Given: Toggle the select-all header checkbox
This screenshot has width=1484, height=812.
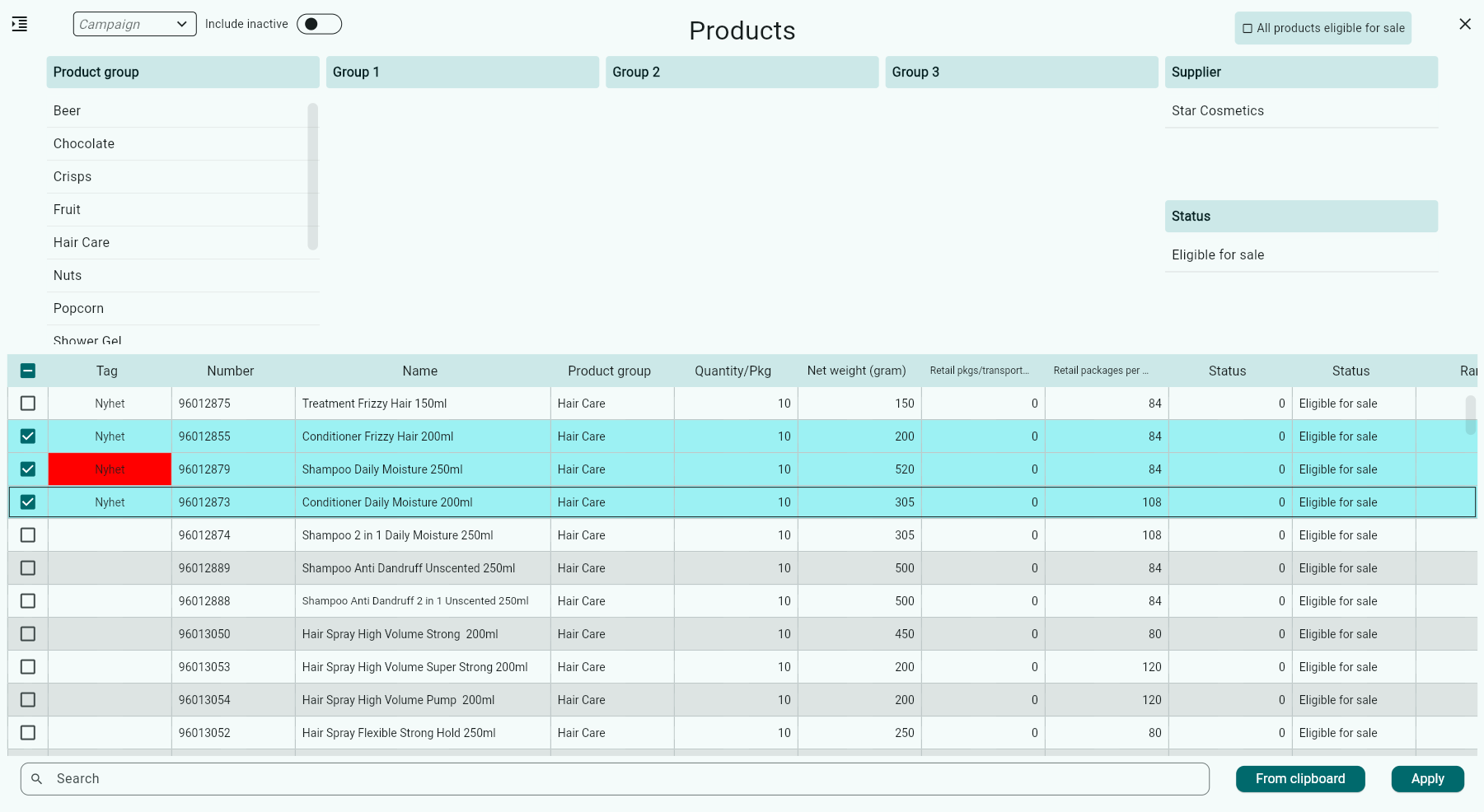Looking at the screenshot, I should tap(28, 371).
